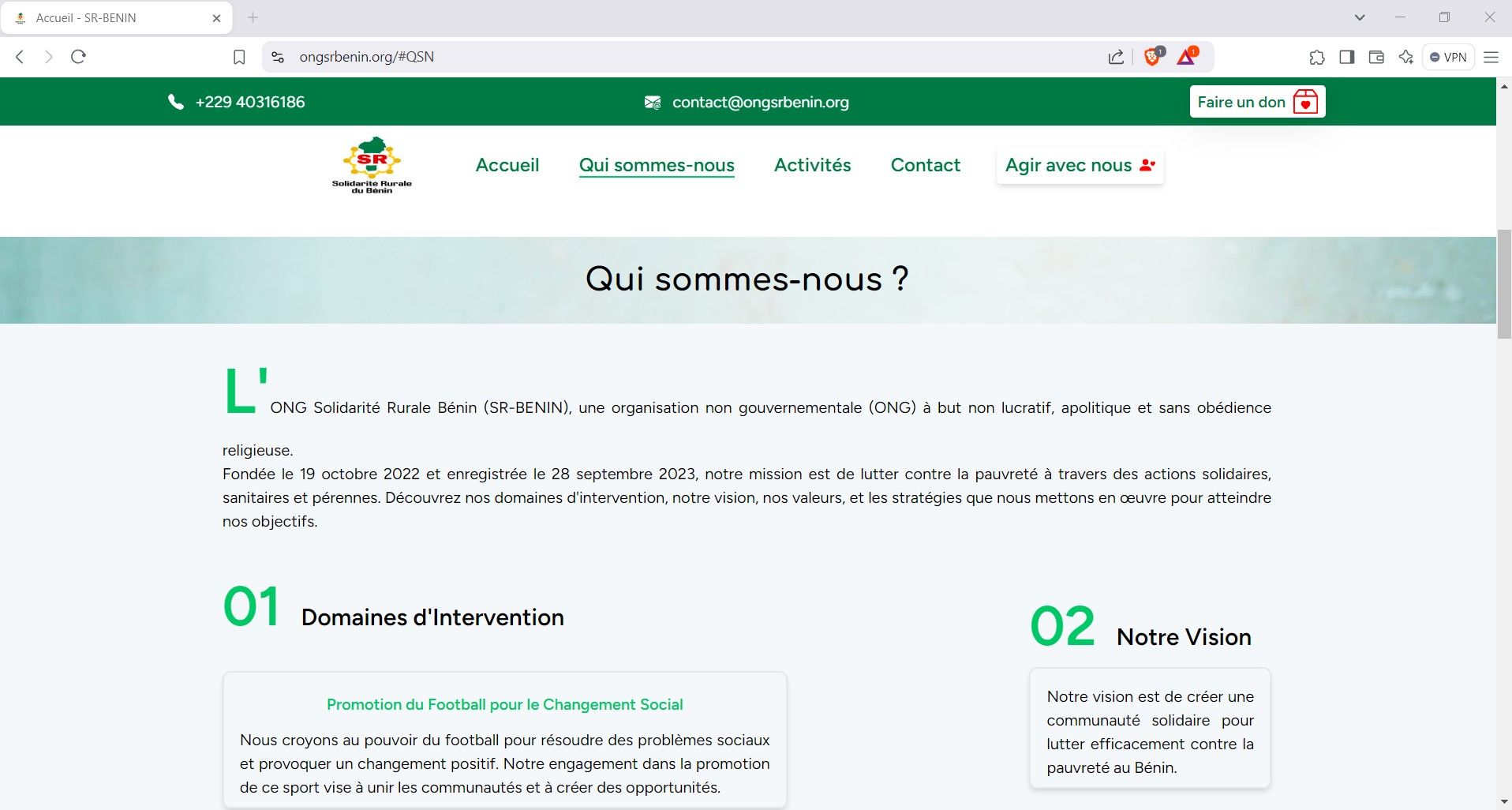Close the Accueil - SR-BENIN tab
The image size is (1512, 810).
216,18
